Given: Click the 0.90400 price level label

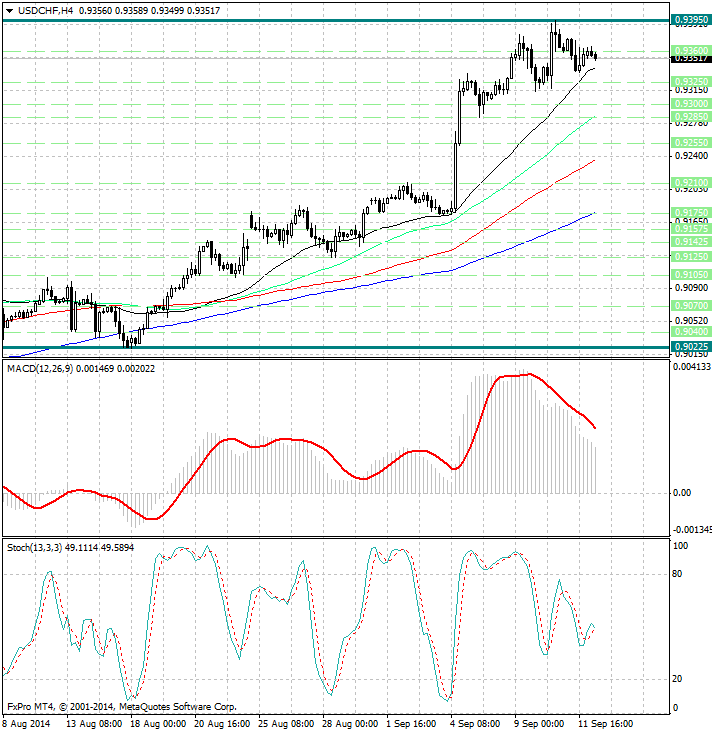Looking at the screenshot, I should click(691, 331).
